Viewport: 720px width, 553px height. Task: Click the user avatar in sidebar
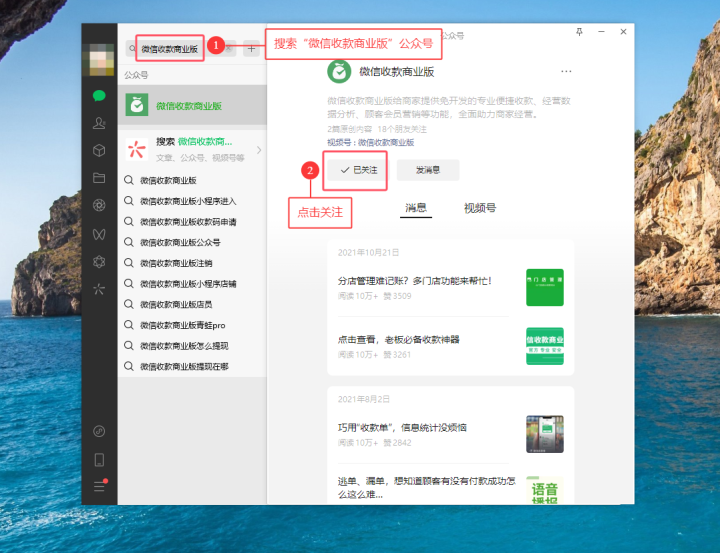pyautogui.click(x=101, y=60)
